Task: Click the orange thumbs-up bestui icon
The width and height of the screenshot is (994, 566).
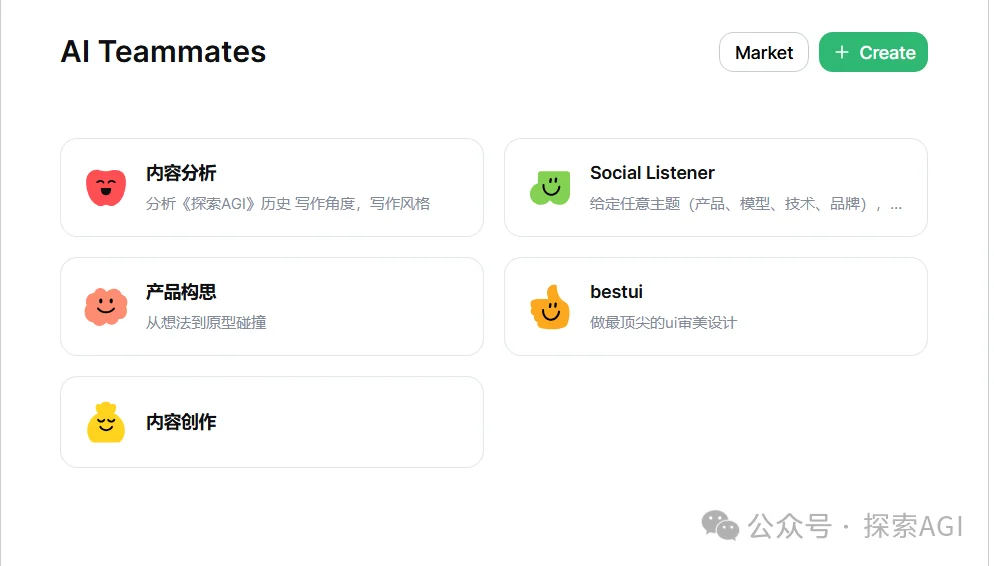Action: click(549, 307)
